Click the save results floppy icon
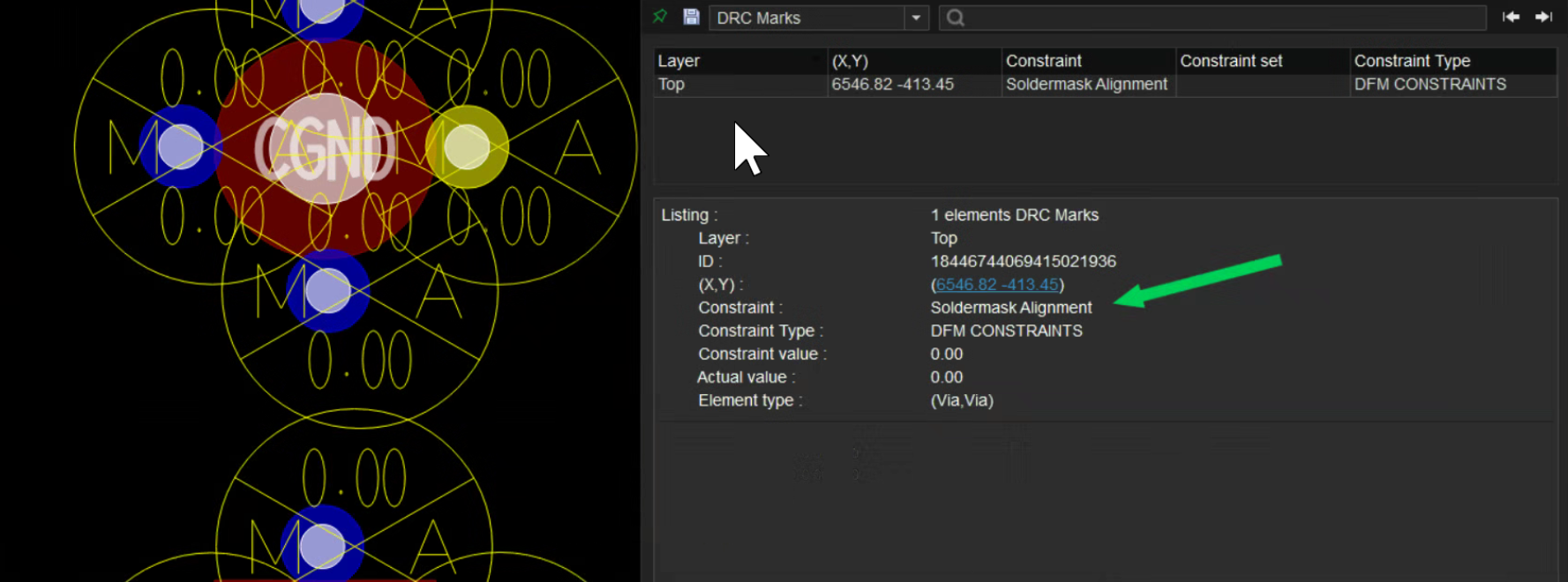This screenshot has width=1568, height=582. click(691, 17)
